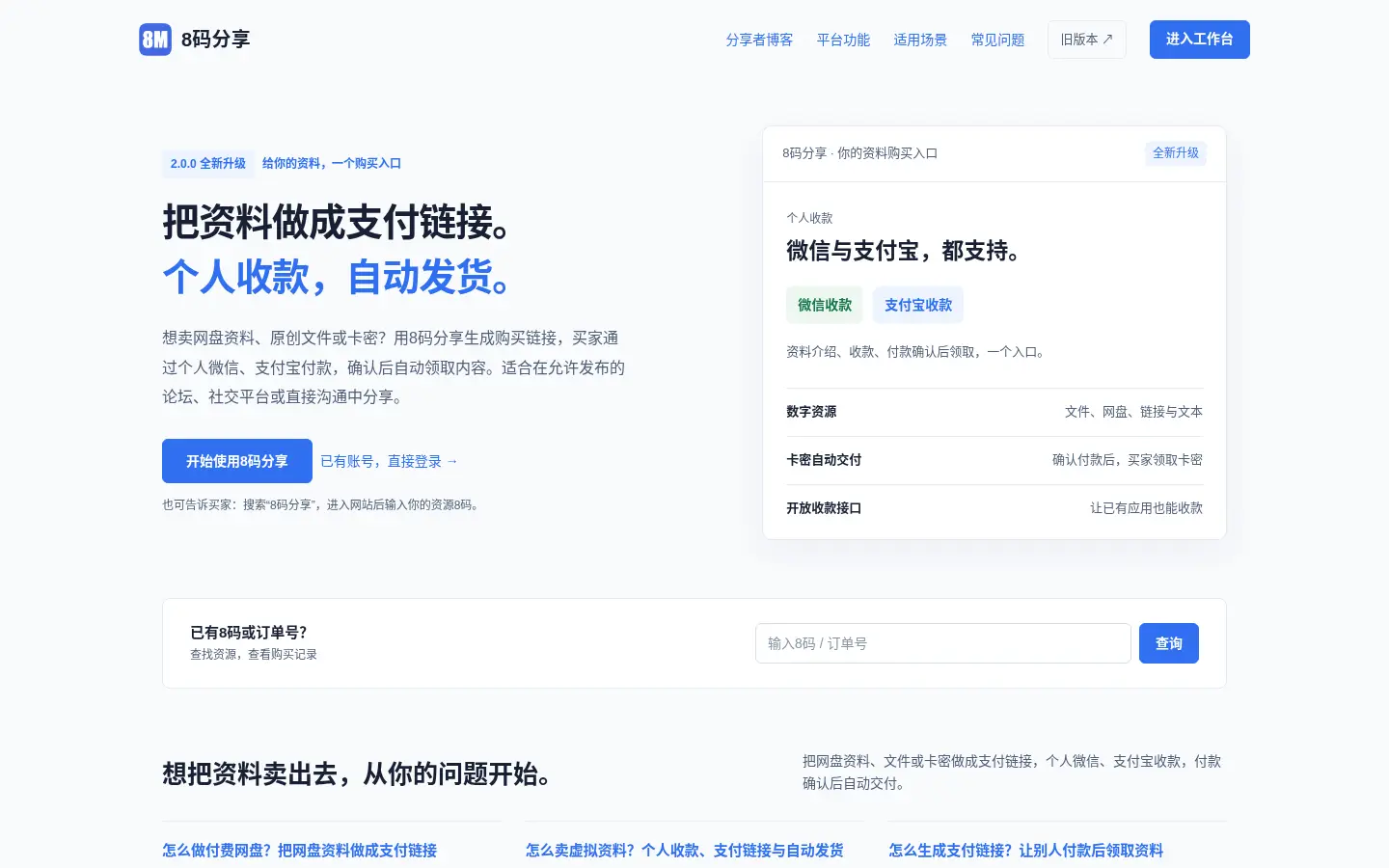Viewport: 1389px width, 868px height.
Task: Click the 已有8码或订单号？ label
Action: [249, 633]
